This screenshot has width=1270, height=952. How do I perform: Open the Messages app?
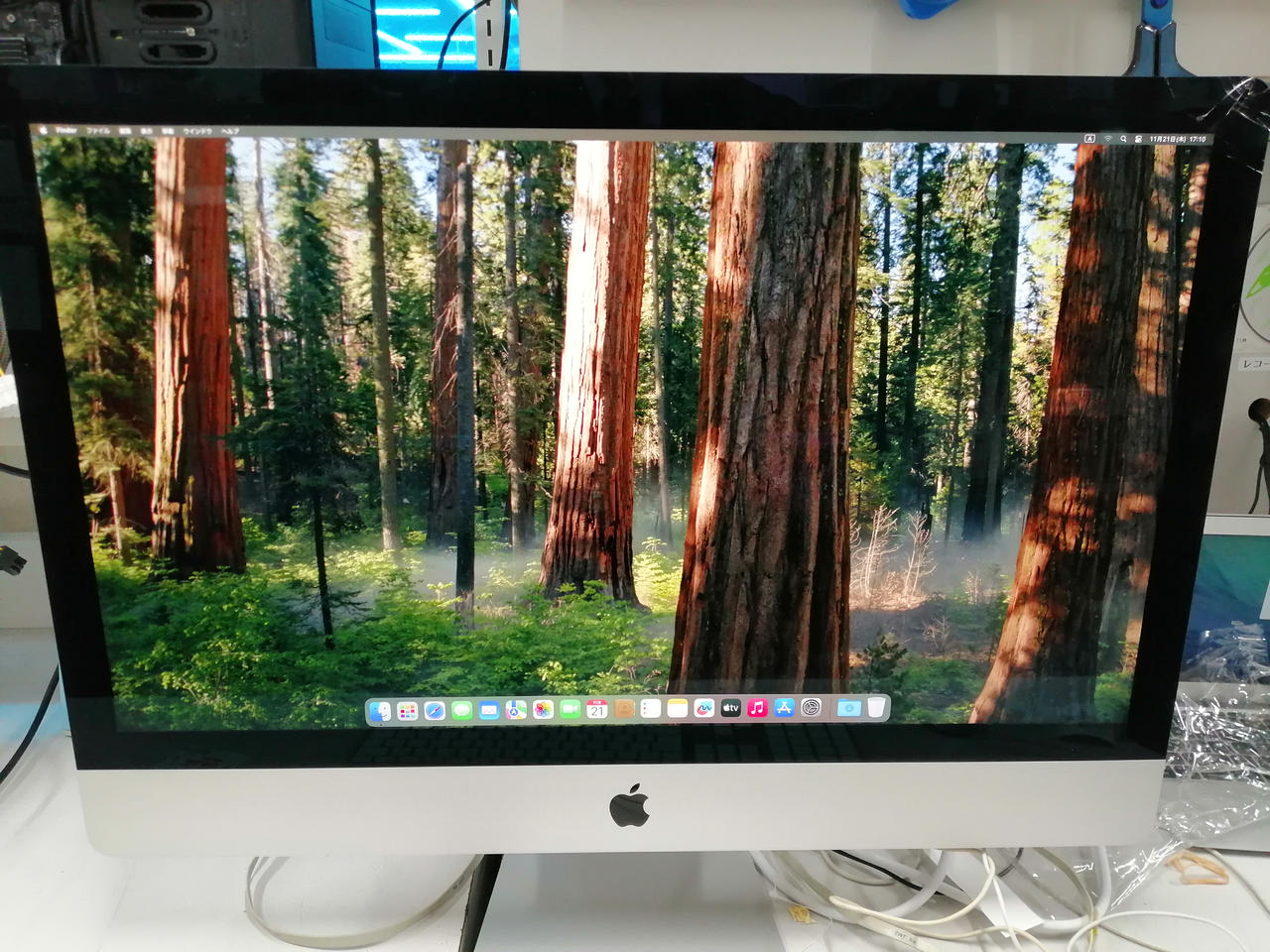pyautogui.click(x=460, y=712)
